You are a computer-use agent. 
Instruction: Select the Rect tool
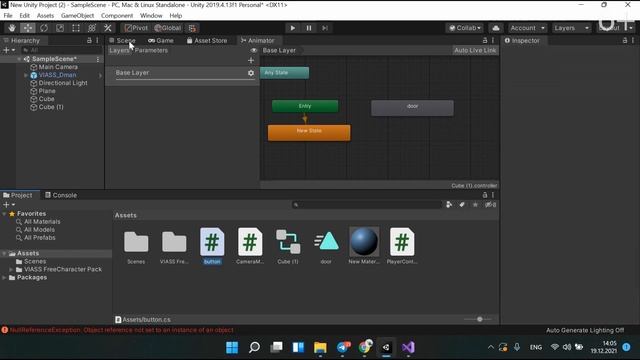point(76,28)
